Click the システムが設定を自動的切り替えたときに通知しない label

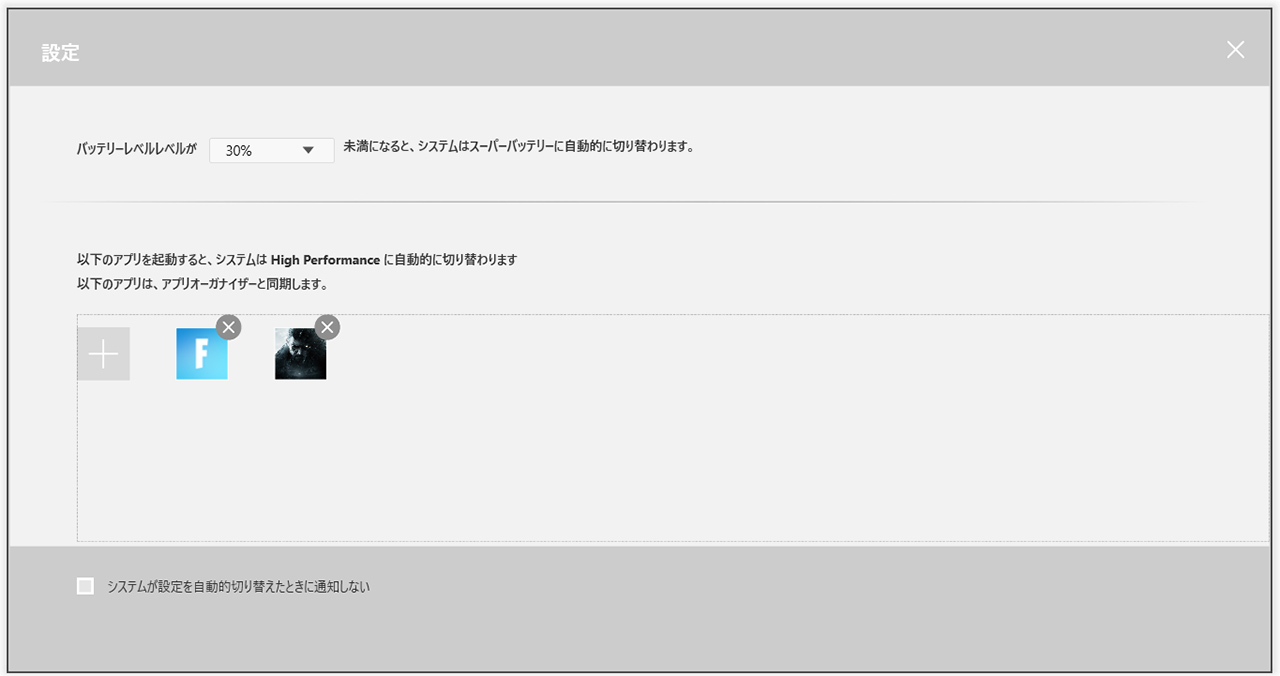click(238, 587)
